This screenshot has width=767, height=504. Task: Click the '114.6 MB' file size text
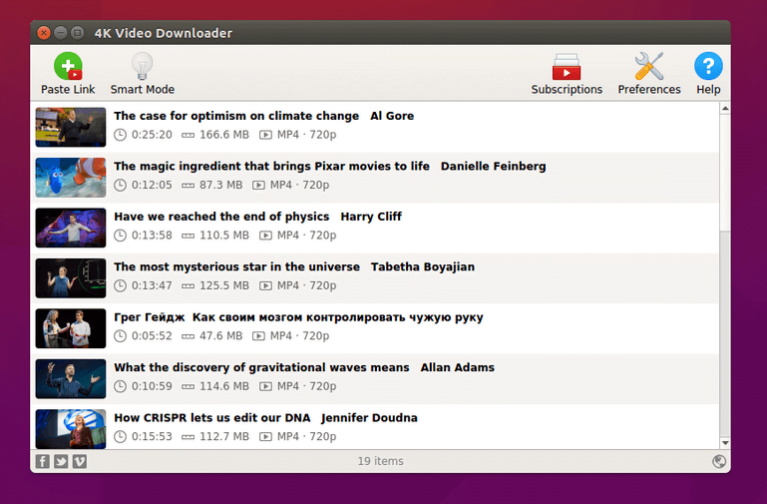[x=224, y=386]
